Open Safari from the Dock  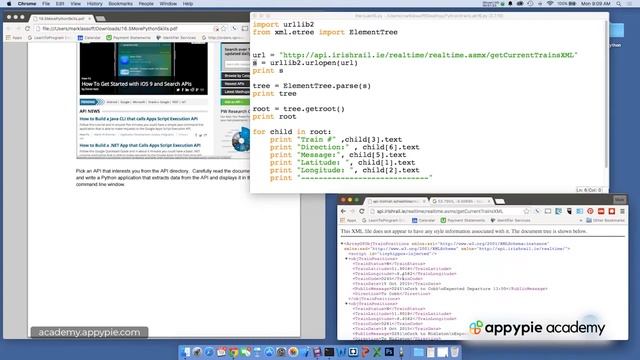pyautogui.click(x=209, y=352)
